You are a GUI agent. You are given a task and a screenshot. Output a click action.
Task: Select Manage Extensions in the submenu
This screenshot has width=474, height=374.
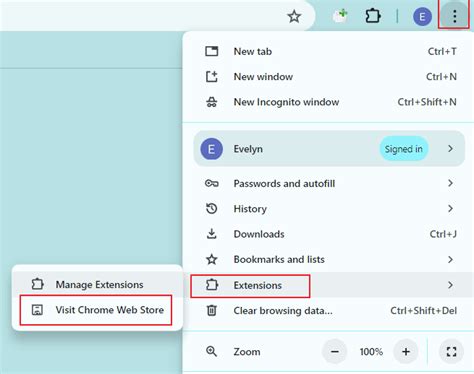point(97,284)
